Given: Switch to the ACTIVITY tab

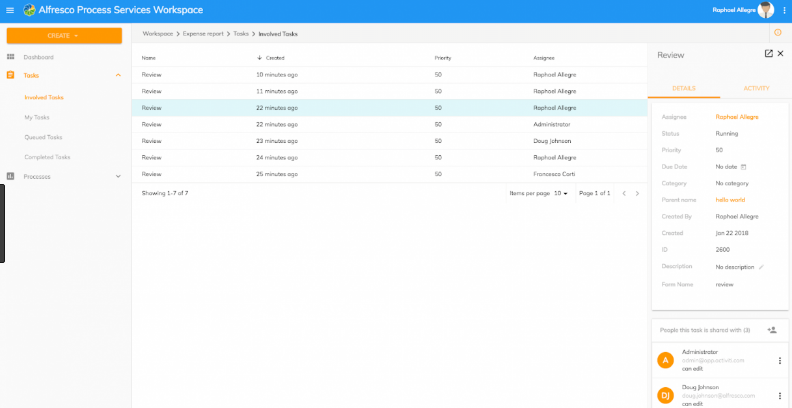Looking at the screenshot, I should coord(756,88).
